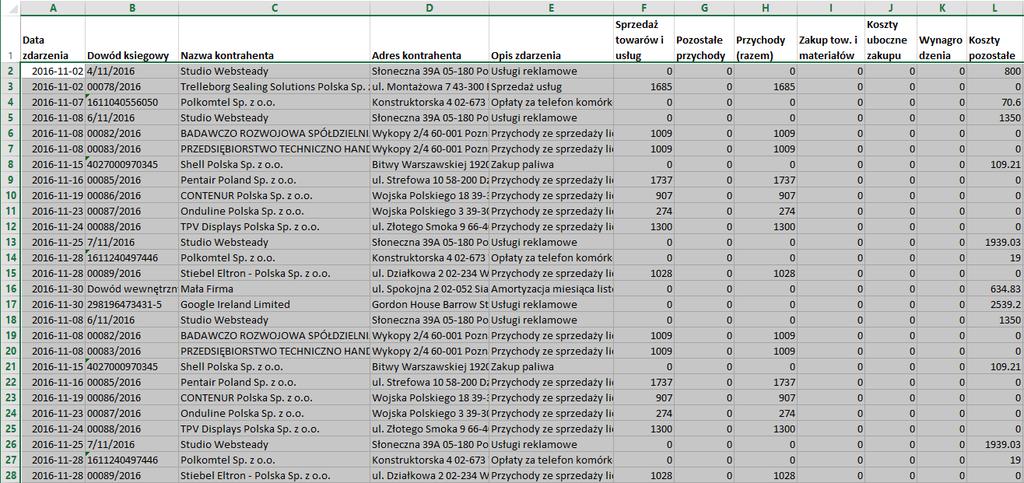
Task: Select cell '00078/2016'
Action: tap(132, 86)
